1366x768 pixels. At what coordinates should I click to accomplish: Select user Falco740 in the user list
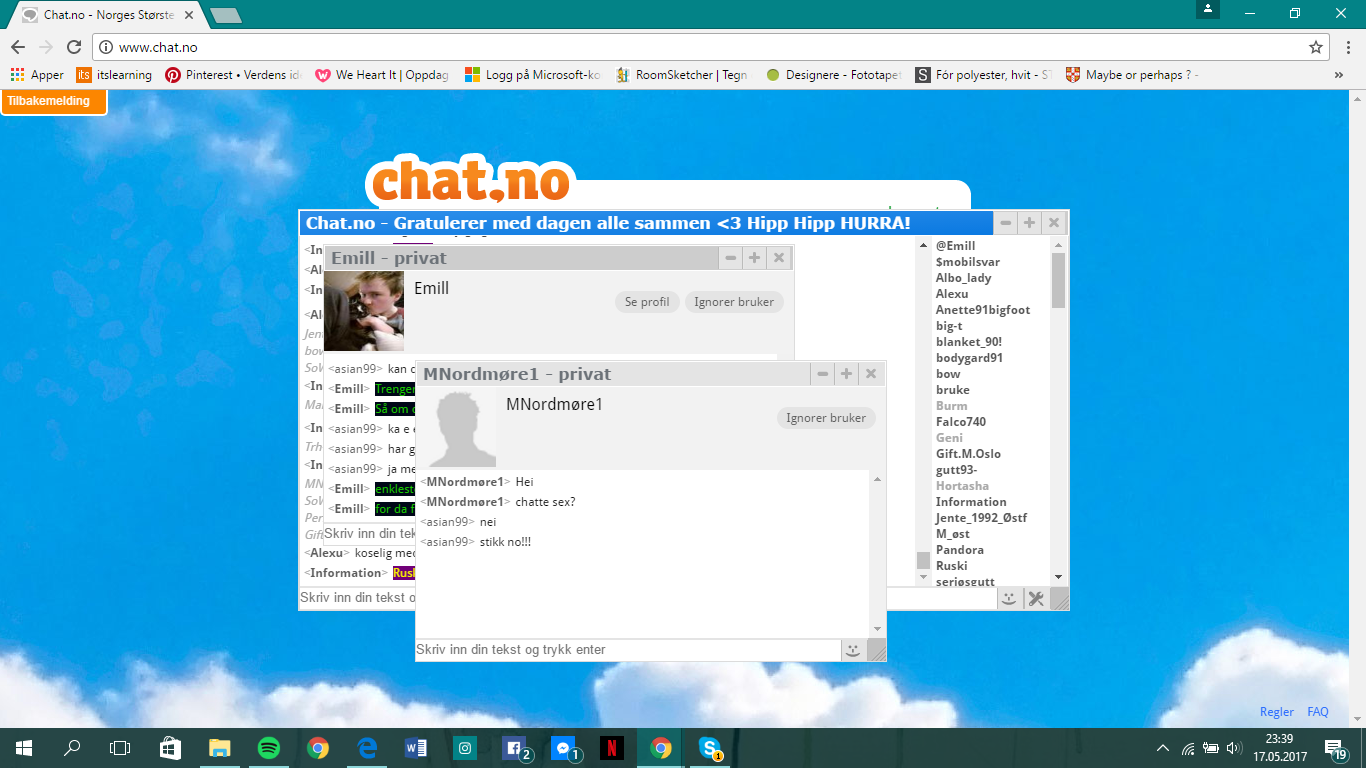tap(960, 422)
